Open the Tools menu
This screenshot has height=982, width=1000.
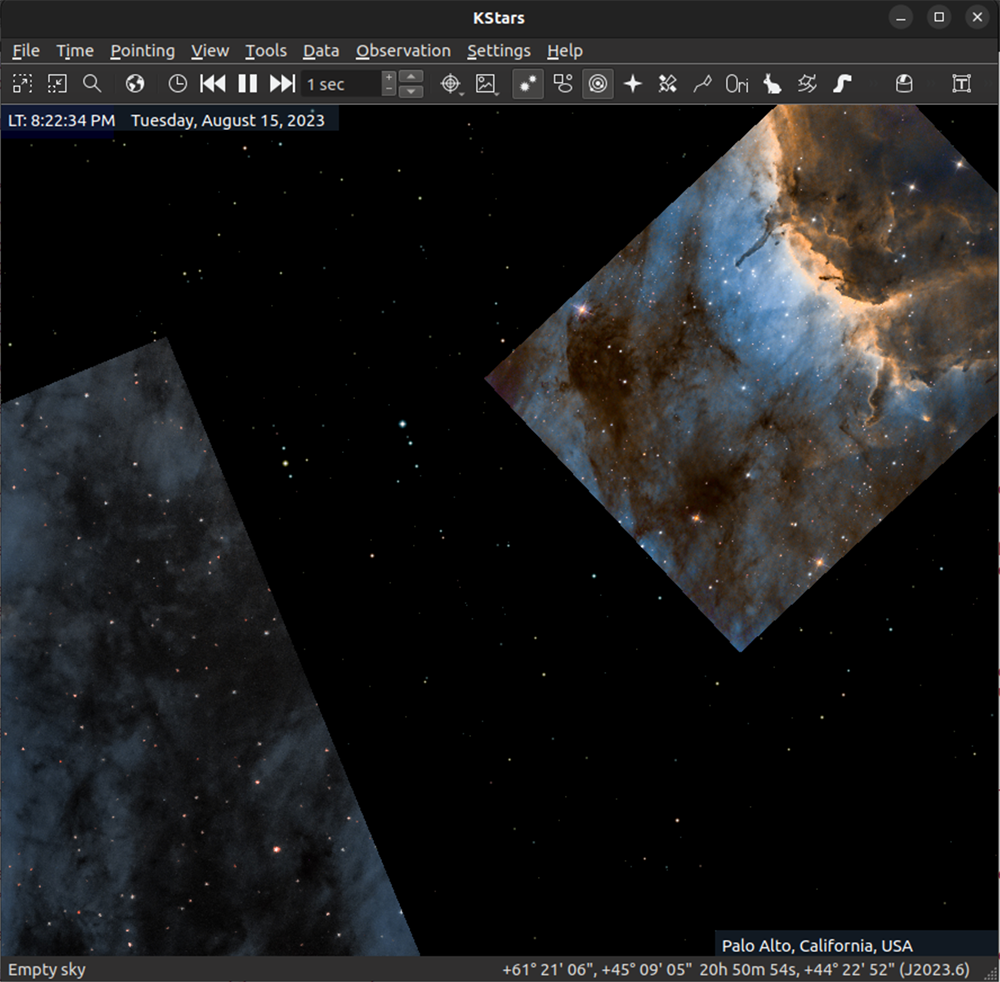(x=266, y=50)
